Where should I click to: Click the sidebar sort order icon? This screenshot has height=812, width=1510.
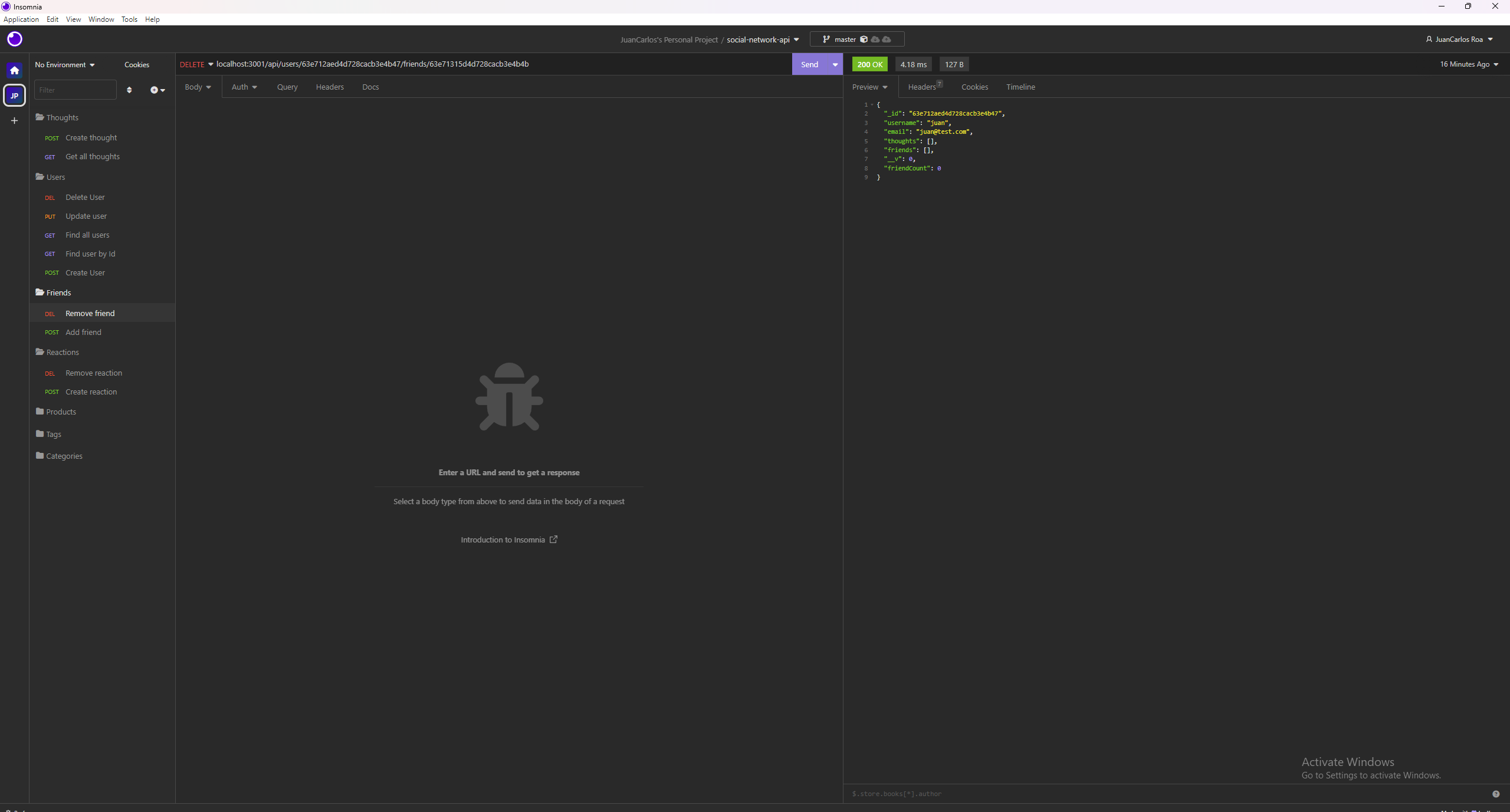(129, 90)
